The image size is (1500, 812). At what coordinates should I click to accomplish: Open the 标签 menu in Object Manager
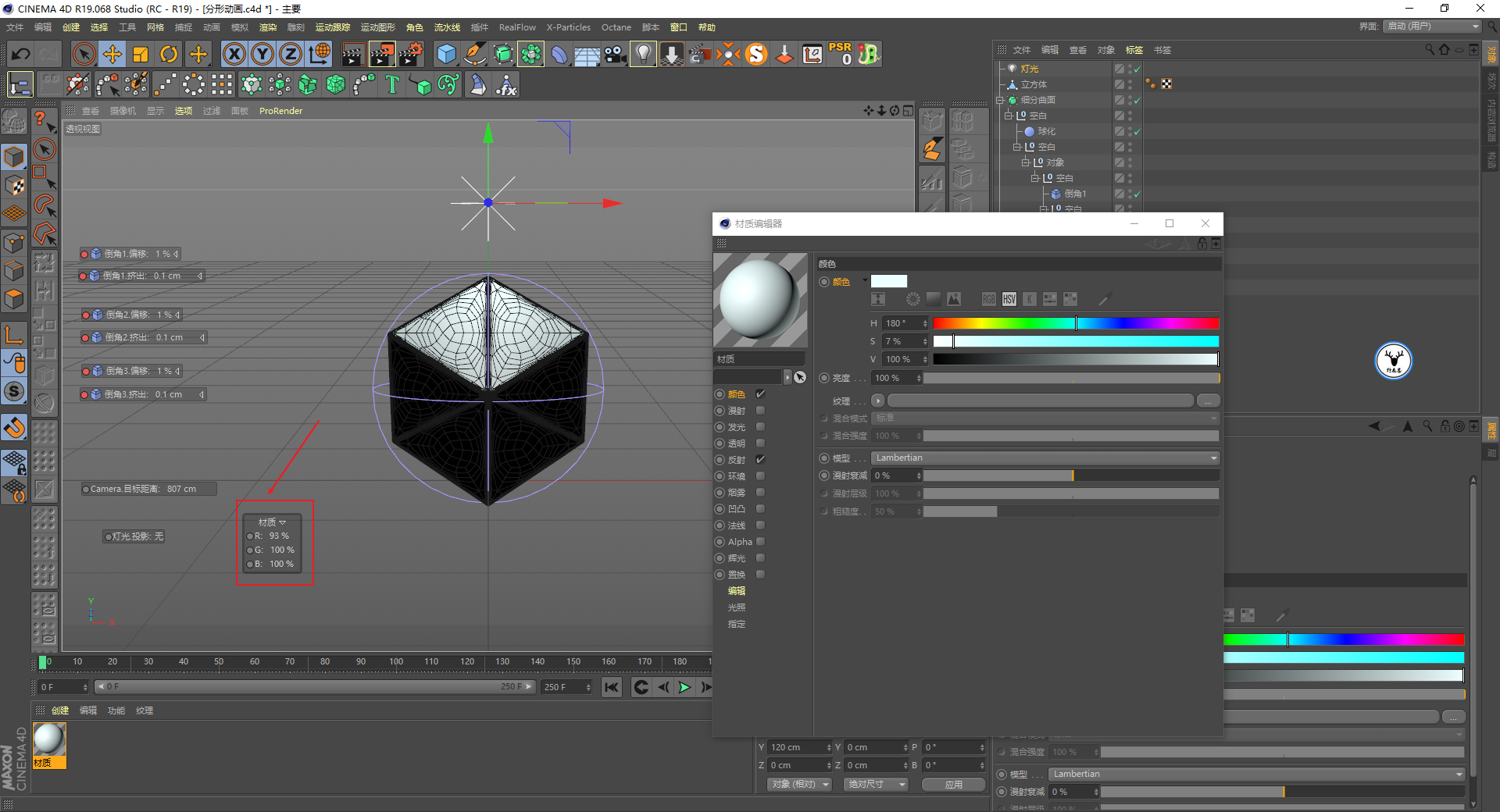pos(1134,50)
